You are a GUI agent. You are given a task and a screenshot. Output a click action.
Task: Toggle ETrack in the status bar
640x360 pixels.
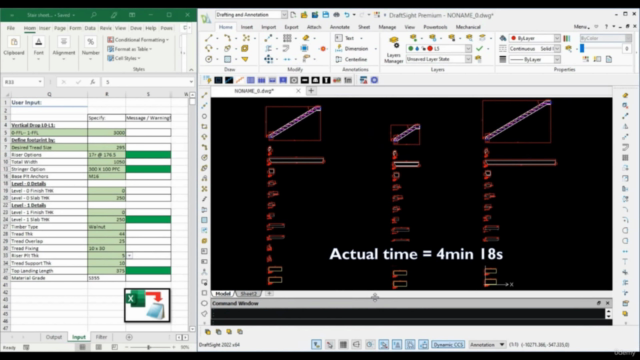click(397, 345)
